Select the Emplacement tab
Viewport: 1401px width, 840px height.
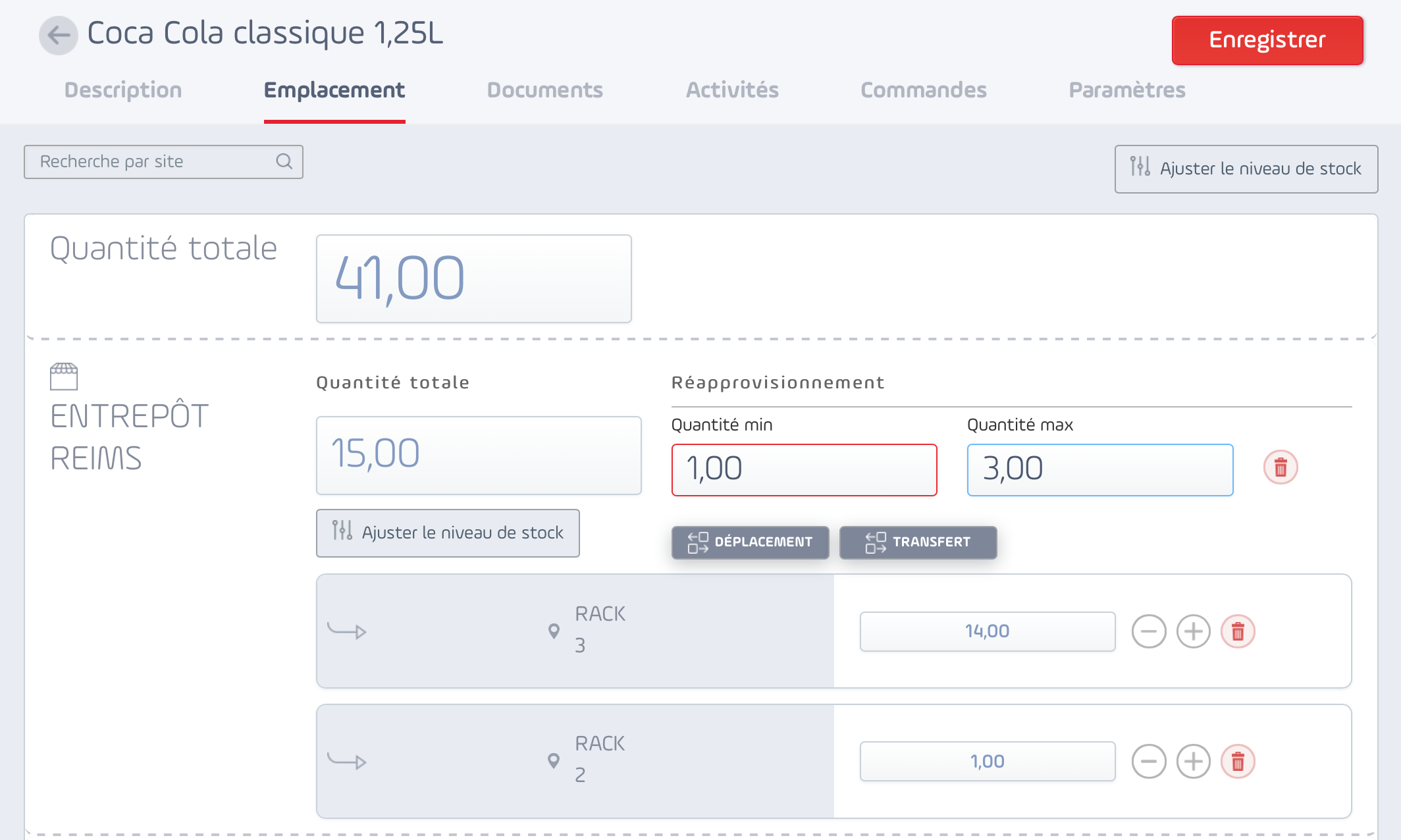coord(334,90)
